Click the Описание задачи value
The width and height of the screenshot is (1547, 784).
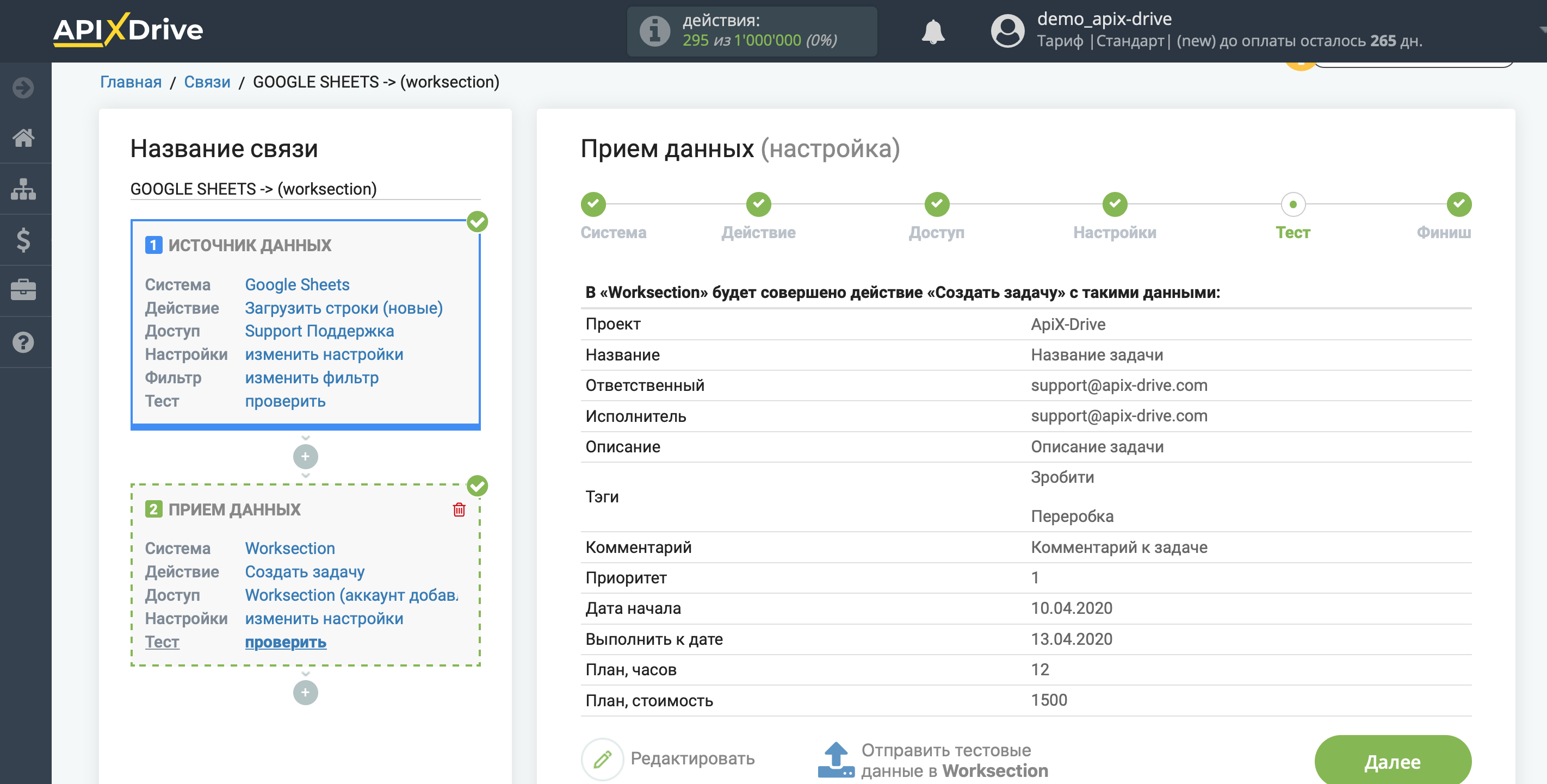1097,446
